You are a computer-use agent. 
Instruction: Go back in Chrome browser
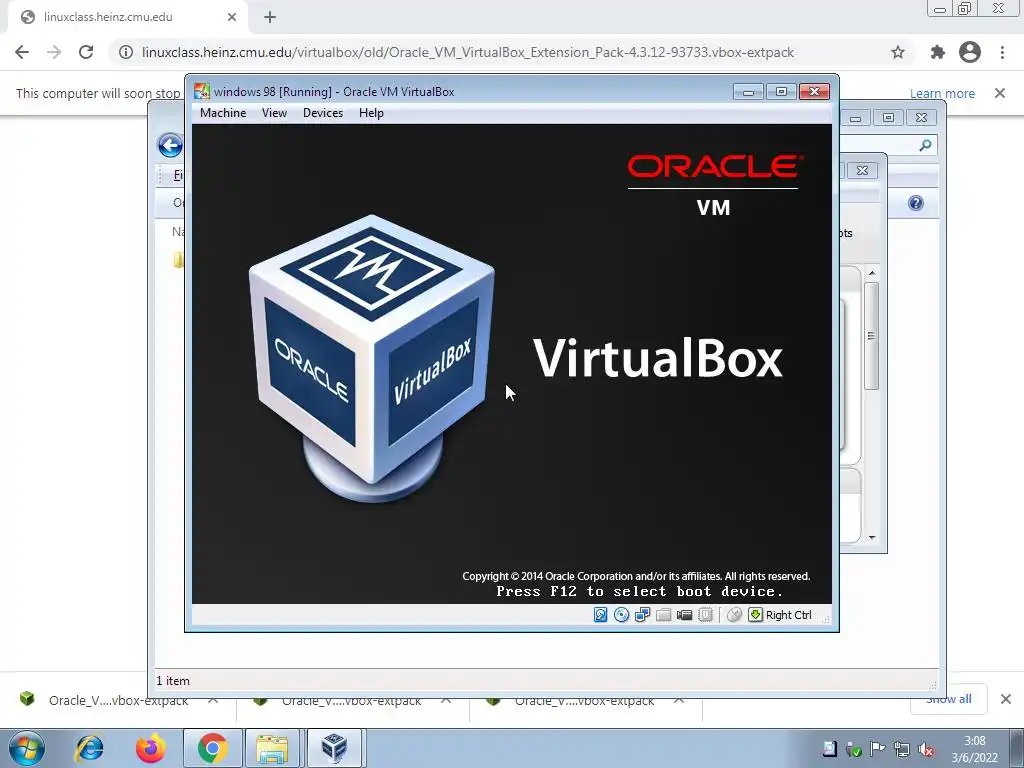coord(22,52)
